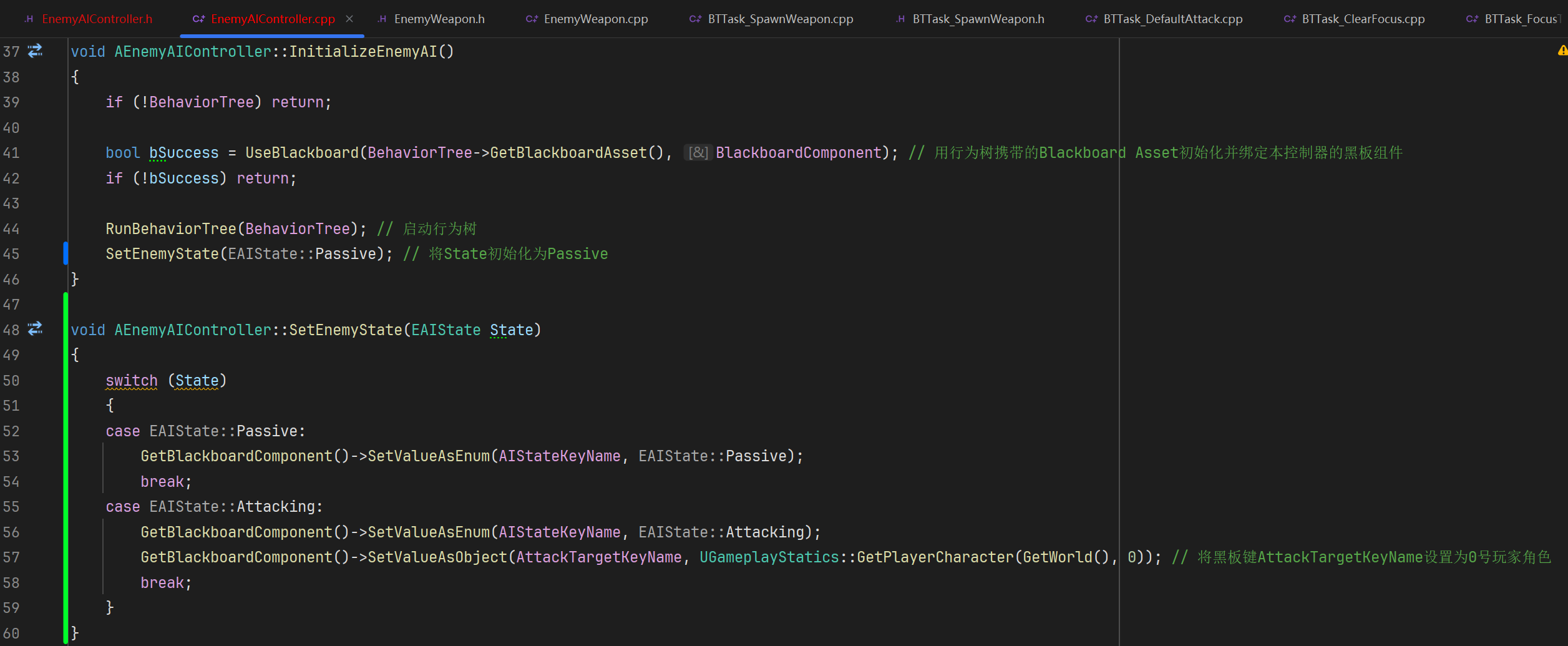Click the "EAIState" parameter type on line 48
Image resolution: width=1568 pixels, height=646 pixels.
click(x=446, y=330)
